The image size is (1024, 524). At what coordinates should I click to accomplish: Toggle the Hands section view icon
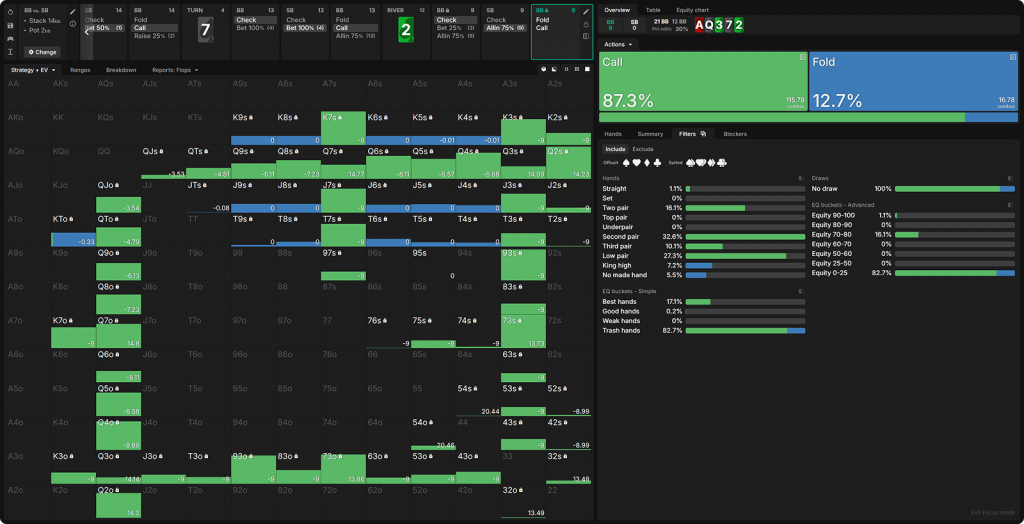[802, 178]
